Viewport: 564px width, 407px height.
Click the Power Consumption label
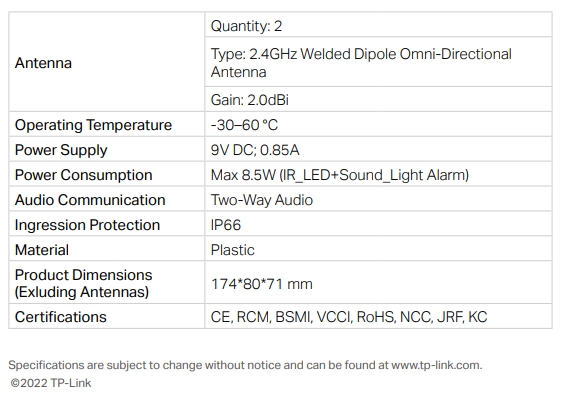click(x=83, y=175)
